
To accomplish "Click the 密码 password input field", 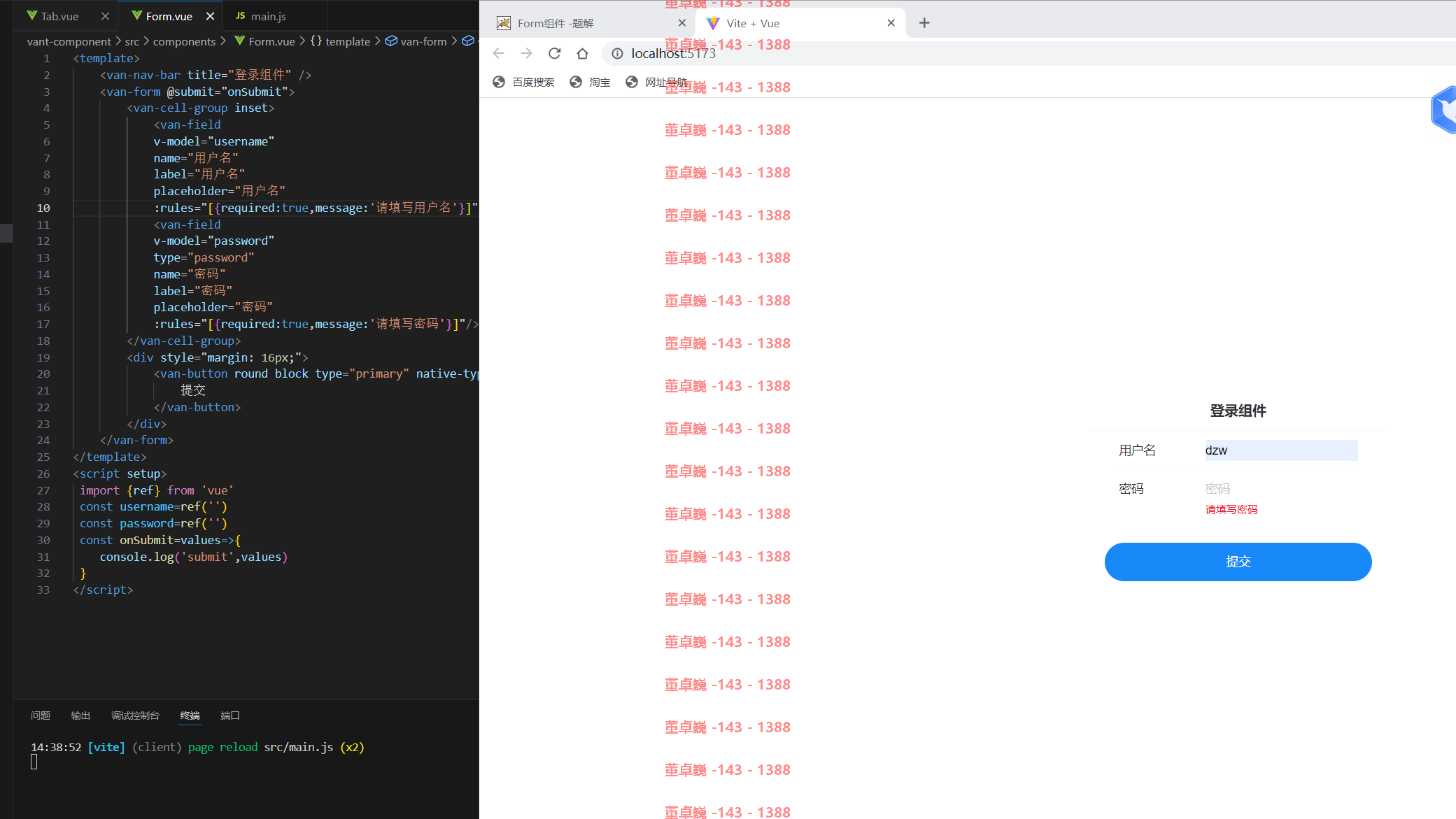I will click(x=1281, y=489).
